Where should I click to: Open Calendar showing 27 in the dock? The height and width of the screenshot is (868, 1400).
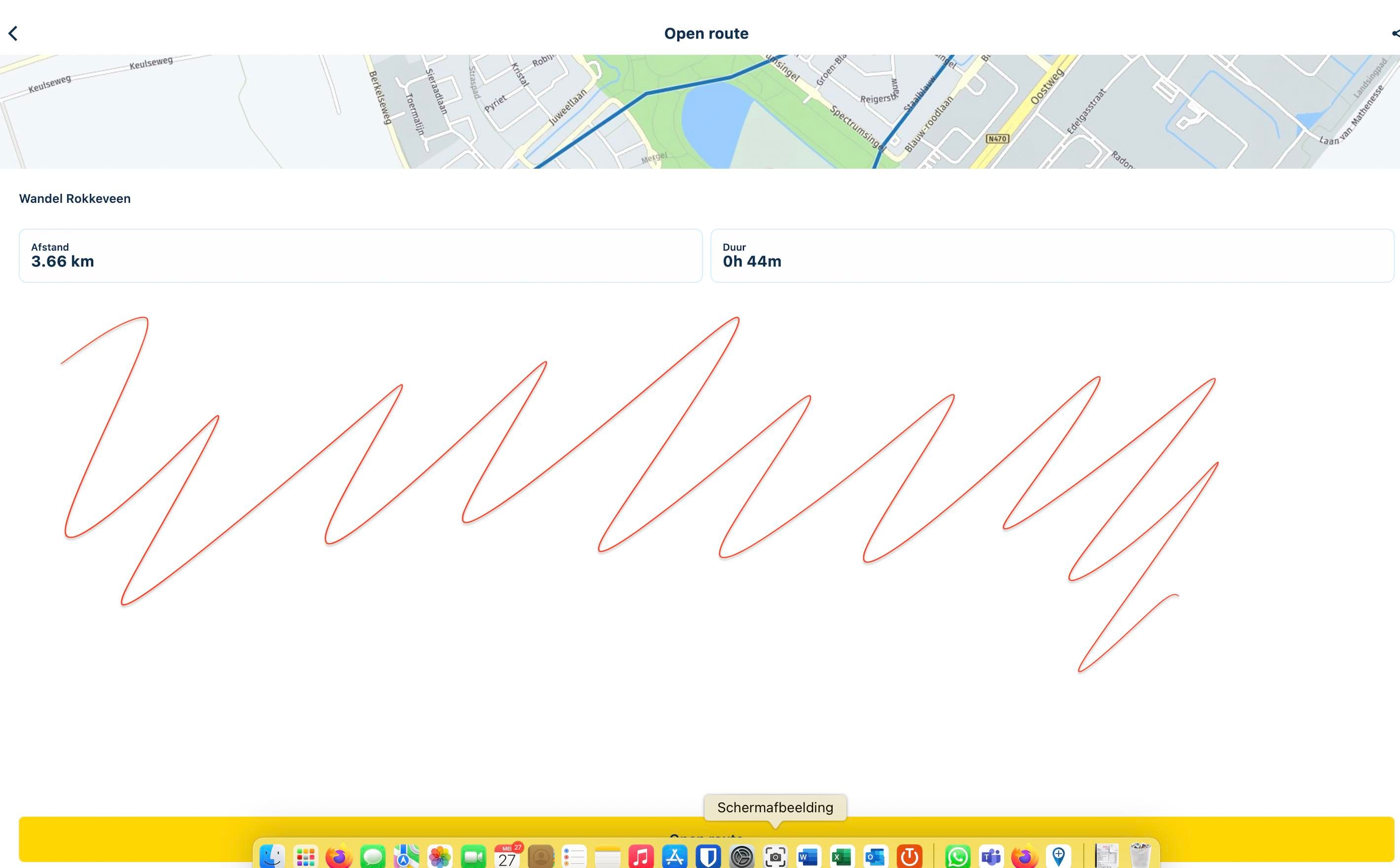coord(507,857)
